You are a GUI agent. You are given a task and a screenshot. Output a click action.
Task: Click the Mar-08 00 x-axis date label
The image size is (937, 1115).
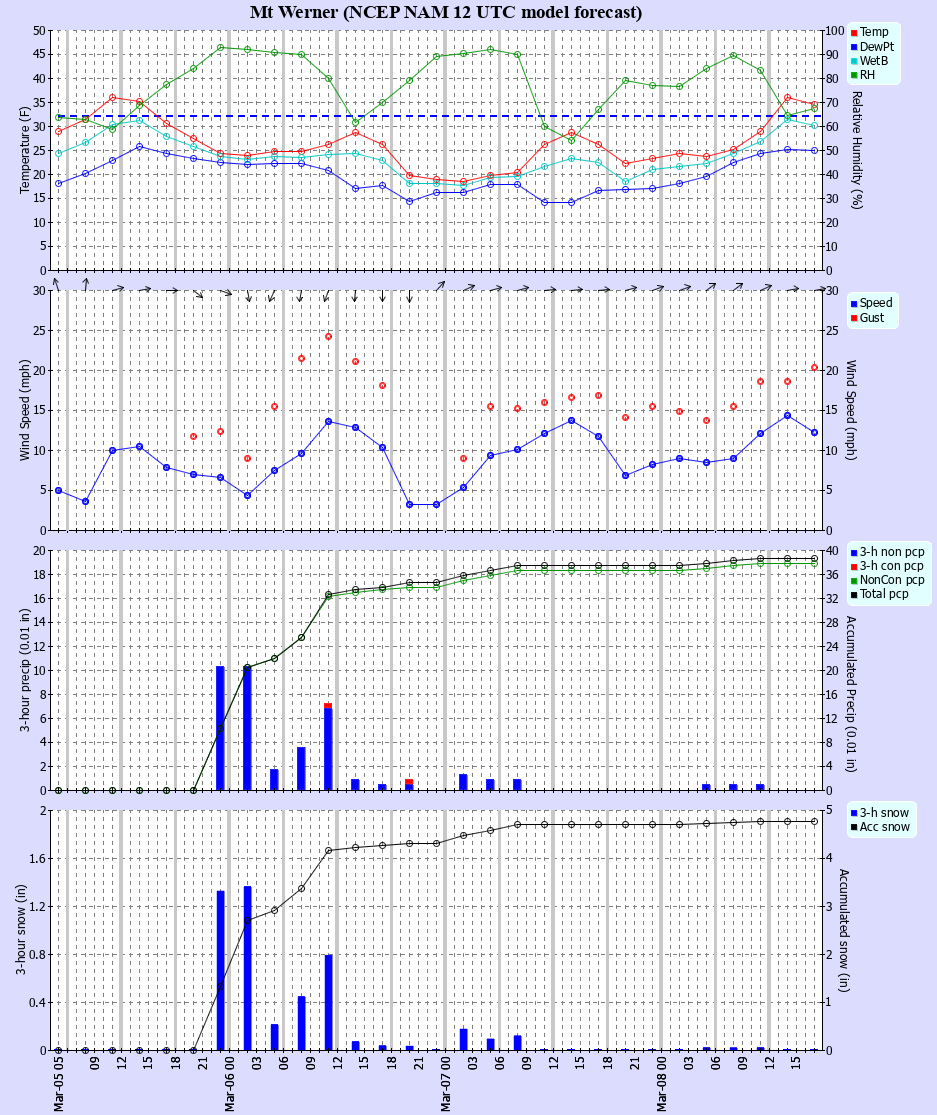pos(661,1083)
